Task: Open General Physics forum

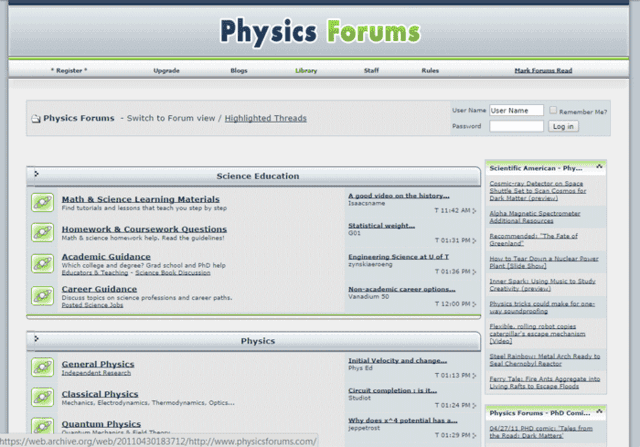Action: tap(98, 364)
